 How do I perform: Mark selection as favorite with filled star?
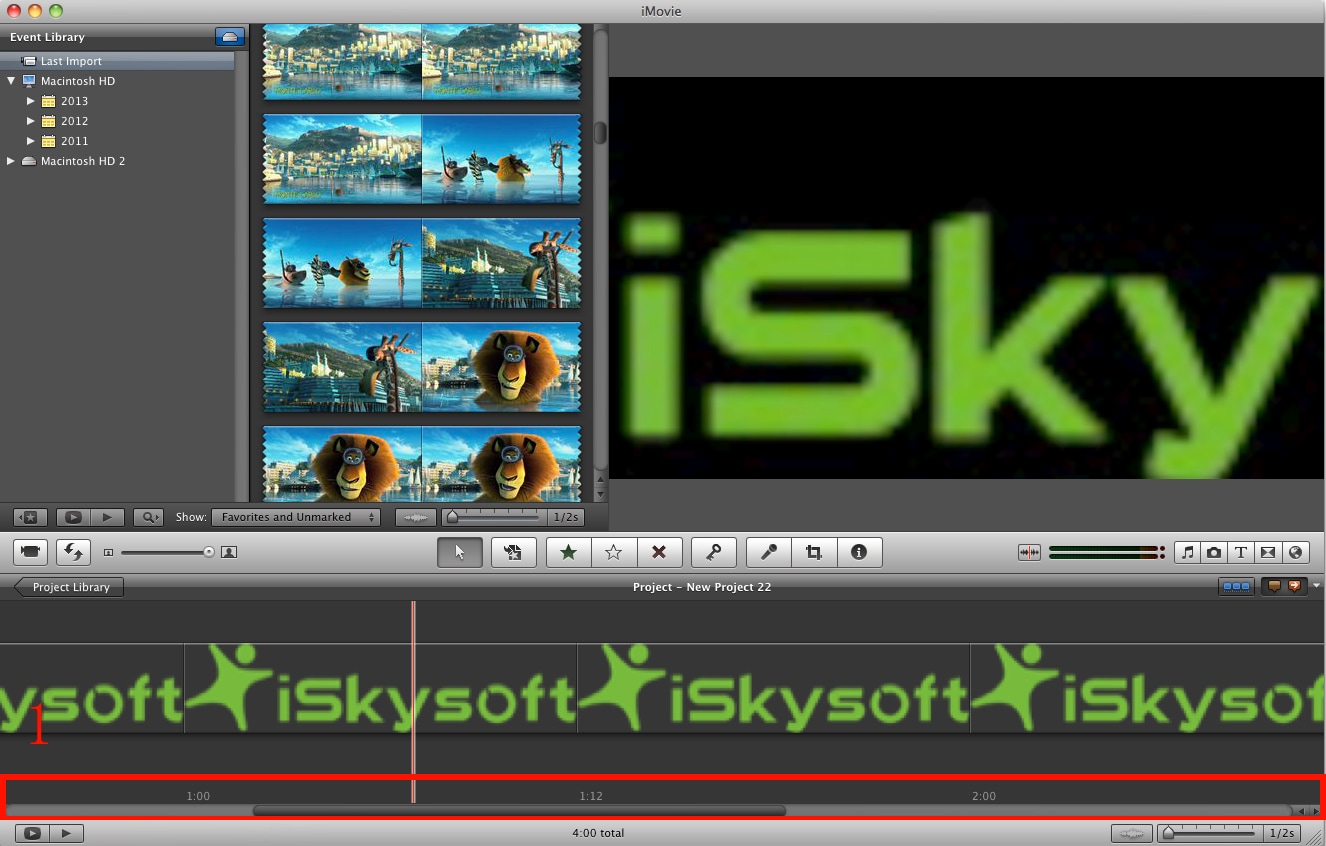click(569, 552)
